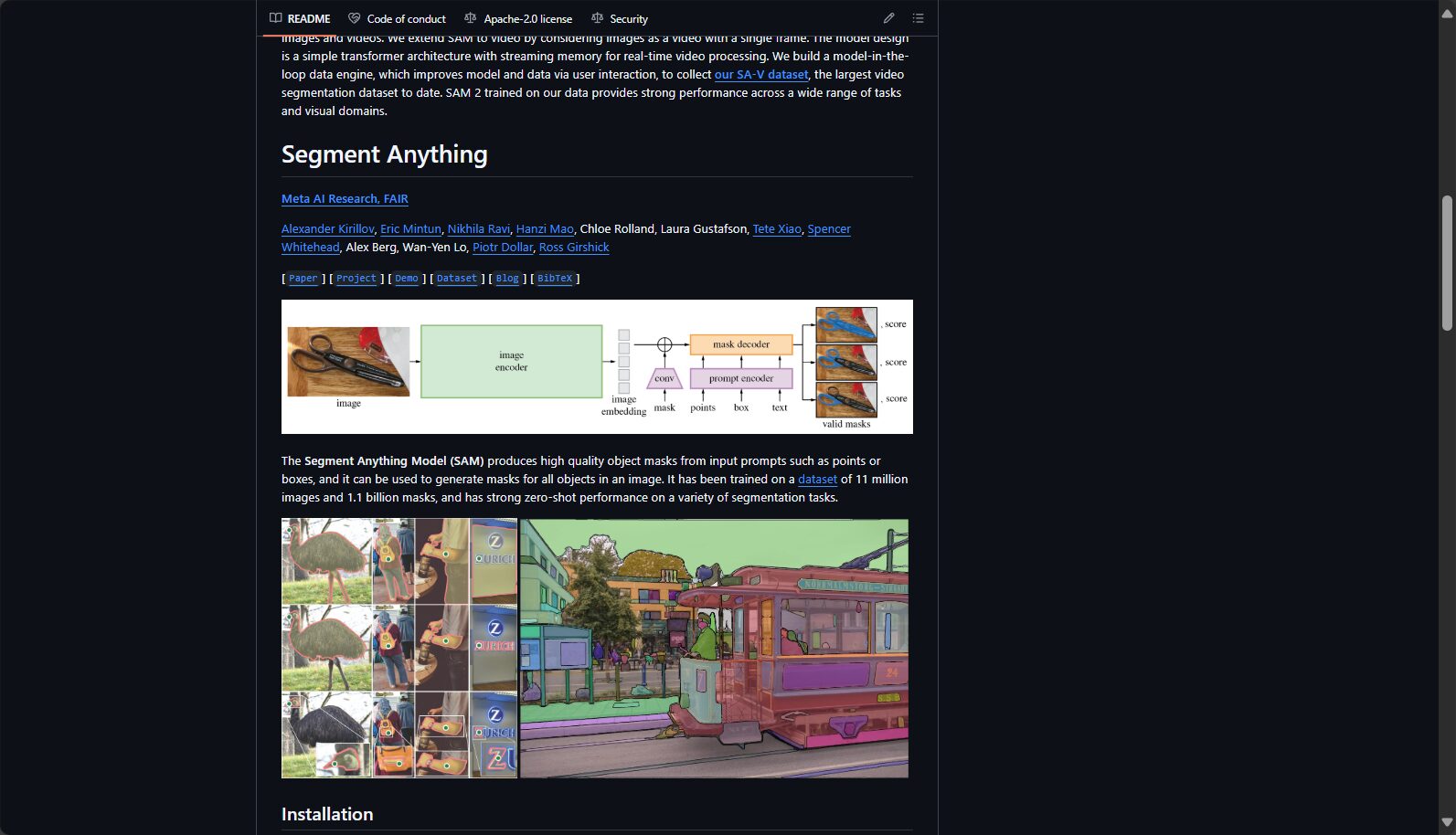Open the emu and objects segmentation collage image
This screenshot has height=835, width=1456.
coord(399,649)
